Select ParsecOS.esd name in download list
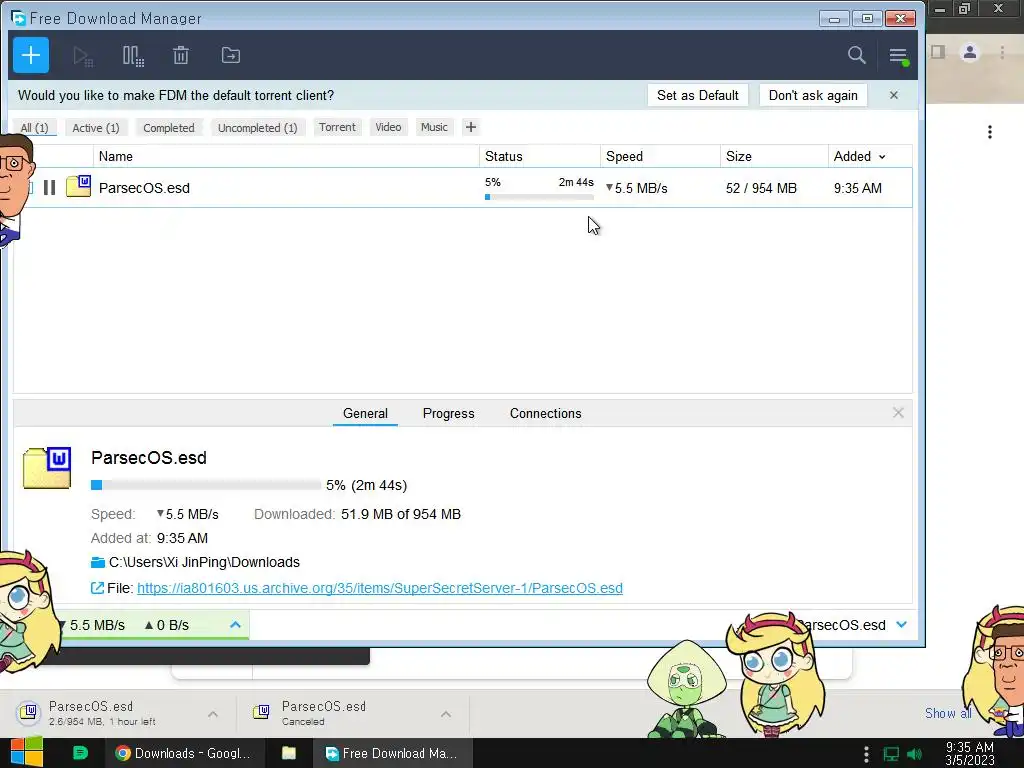The image size is (1024, 768). point(144,188)
